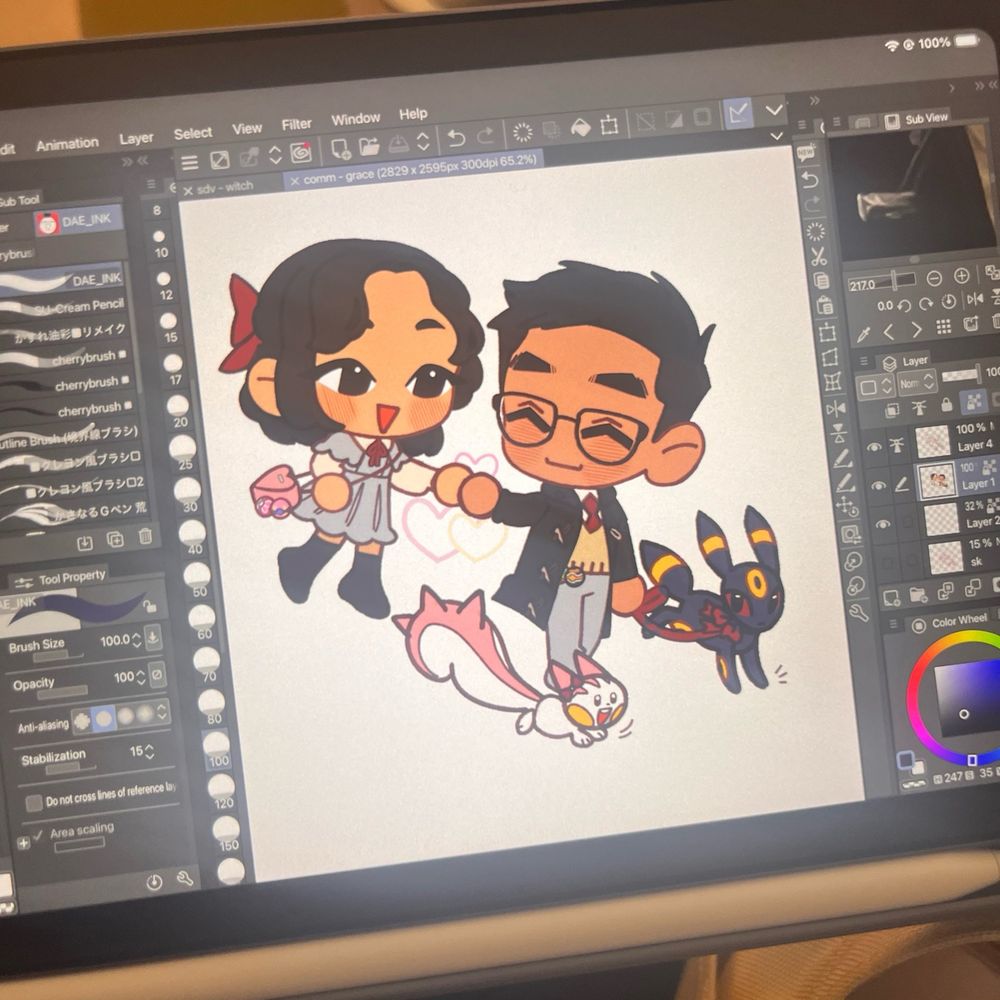
Task: Click Sub View next image arrow
Action: coord(916,330)
